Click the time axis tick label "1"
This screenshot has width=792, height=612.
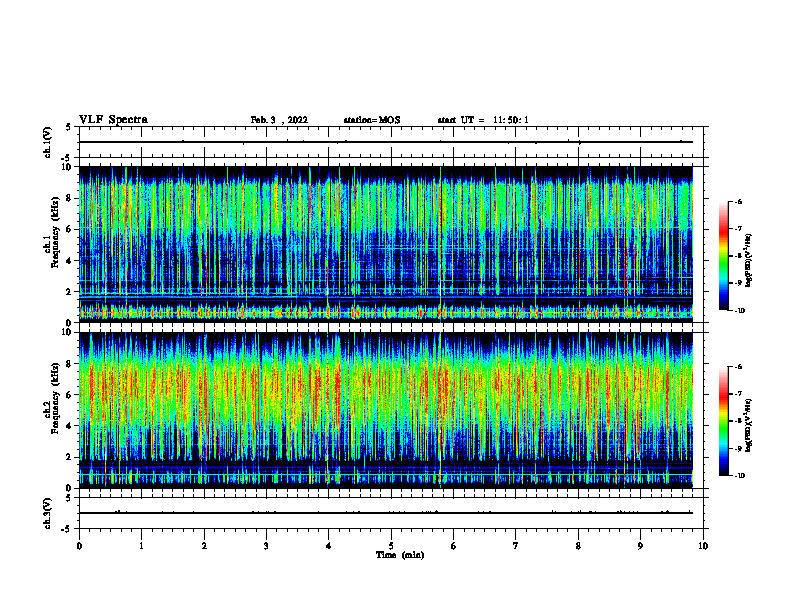(141, 546)
